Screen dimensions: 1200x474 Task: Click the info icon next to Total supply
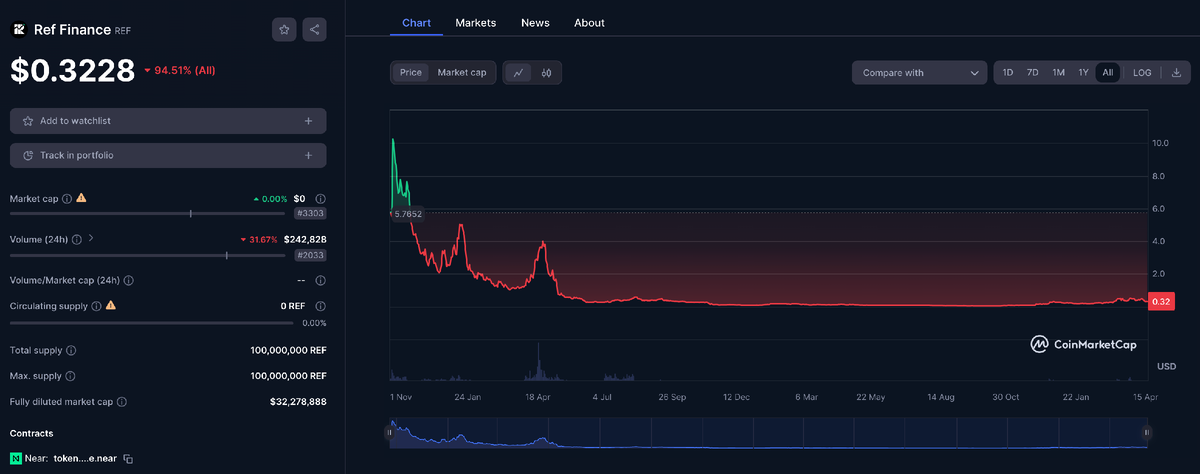click(71, 351)
